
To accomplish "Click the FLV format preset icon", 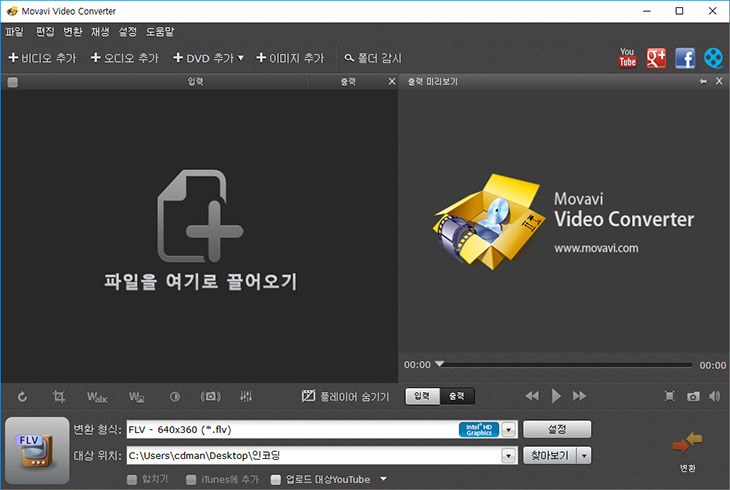I will [x=37, y=450].
